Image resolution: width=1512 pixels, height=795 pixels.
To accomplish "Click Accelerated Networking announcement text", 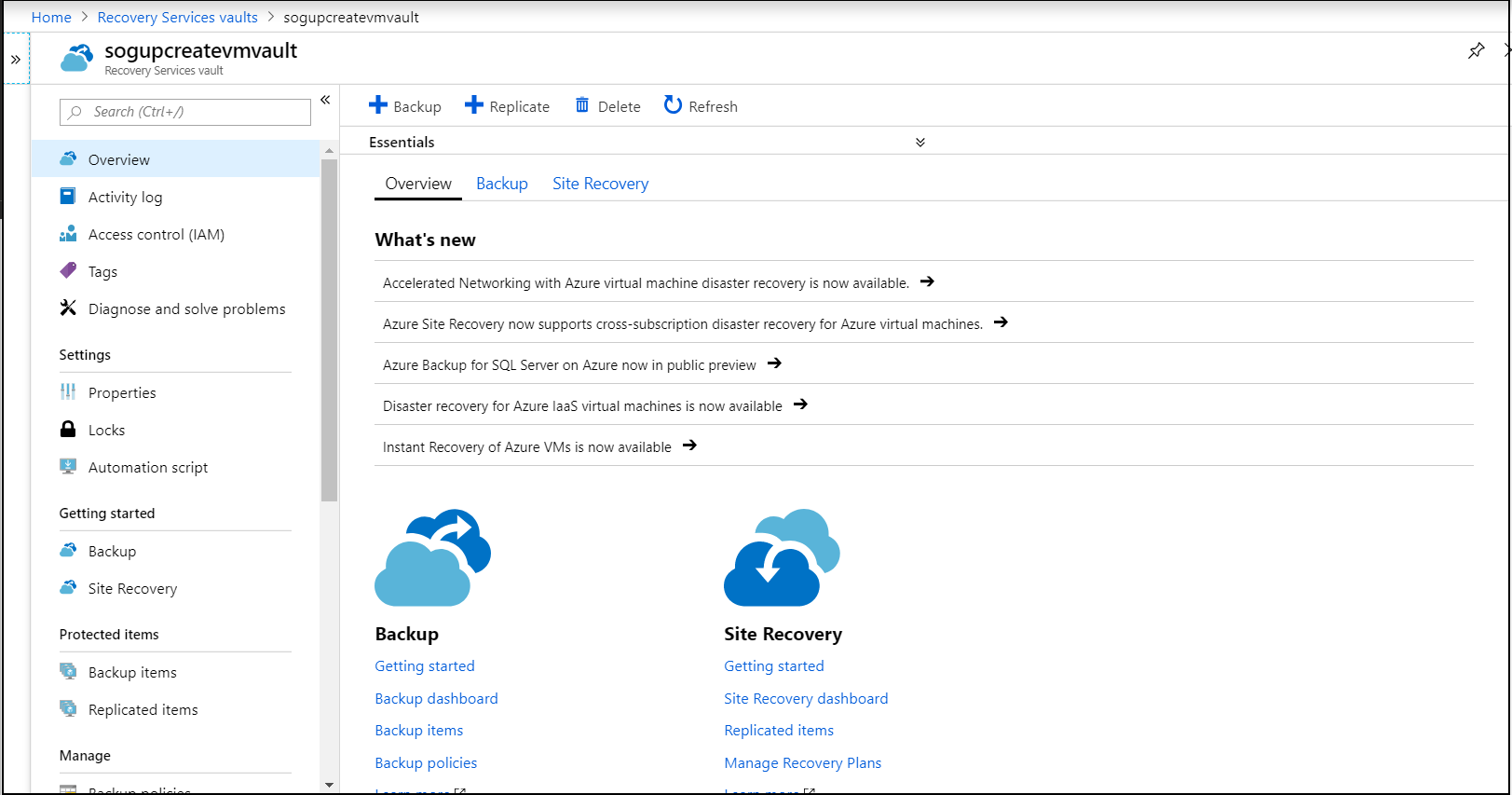I will [x=646, y=283].
